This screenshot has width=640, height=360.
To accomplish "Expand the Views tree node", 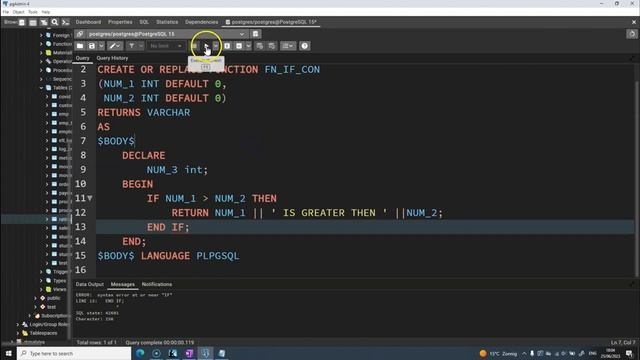I will click(41, 289).
